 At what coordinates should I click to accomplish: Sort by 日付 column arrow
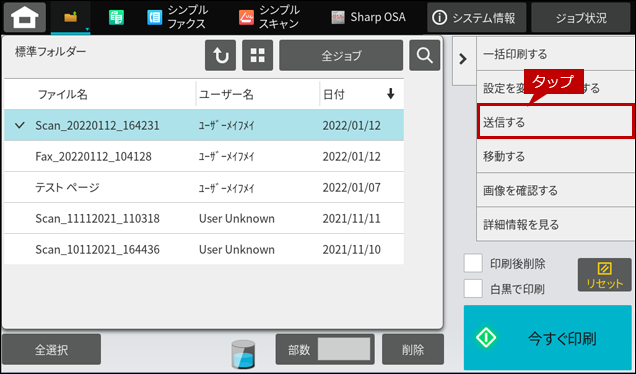tap(390, 94)
